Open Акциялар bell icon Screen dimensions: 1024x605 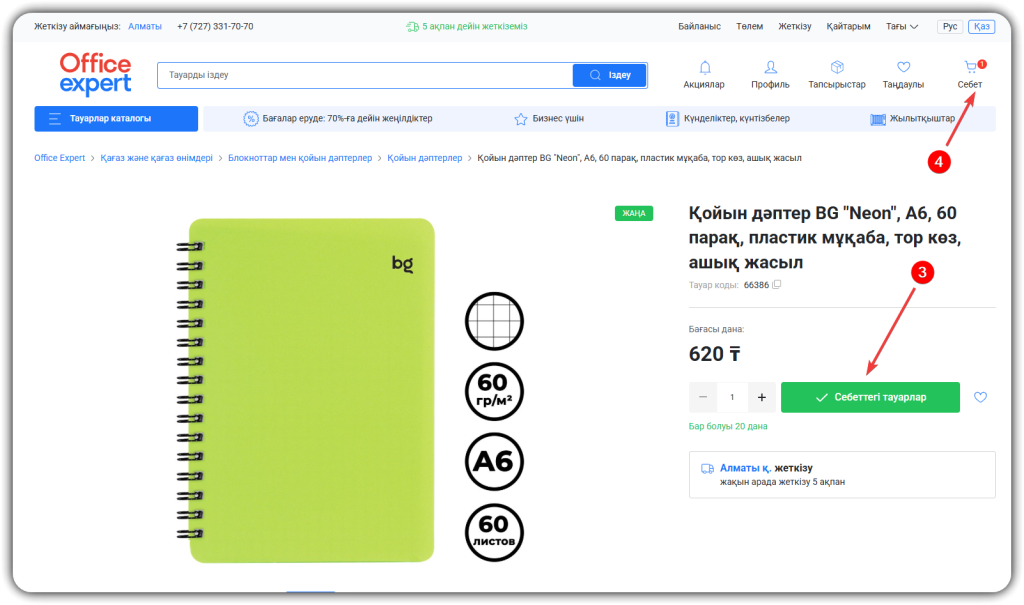point(705,67)
